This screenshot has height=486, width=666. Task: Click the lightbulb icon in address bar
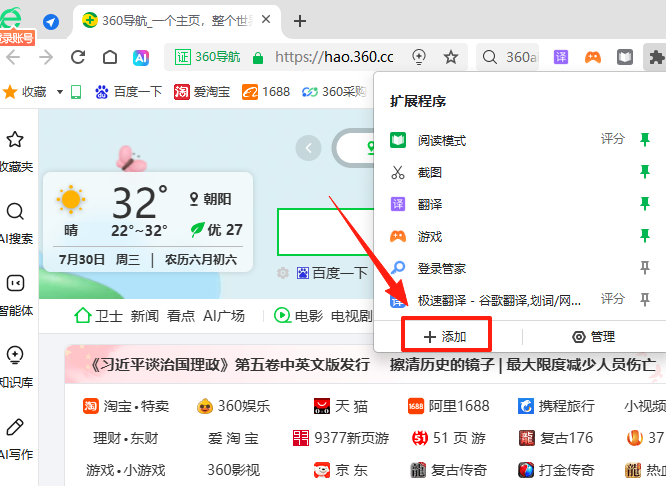click(419, 57)
